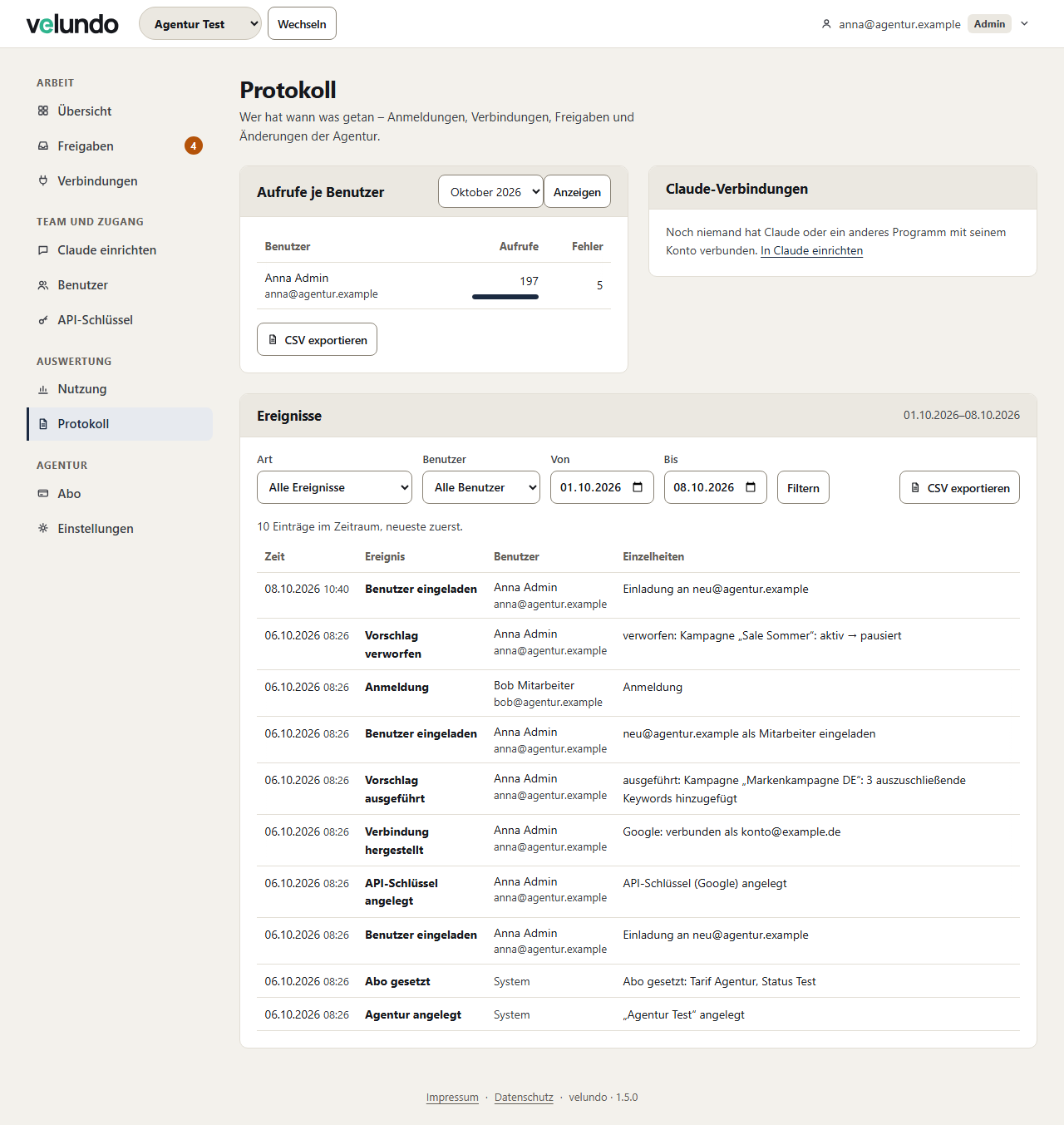1064x1125 pixels.
Task: Click the Verbindungen plug icon
Action: pyautogui.click(x=43, y=180)
